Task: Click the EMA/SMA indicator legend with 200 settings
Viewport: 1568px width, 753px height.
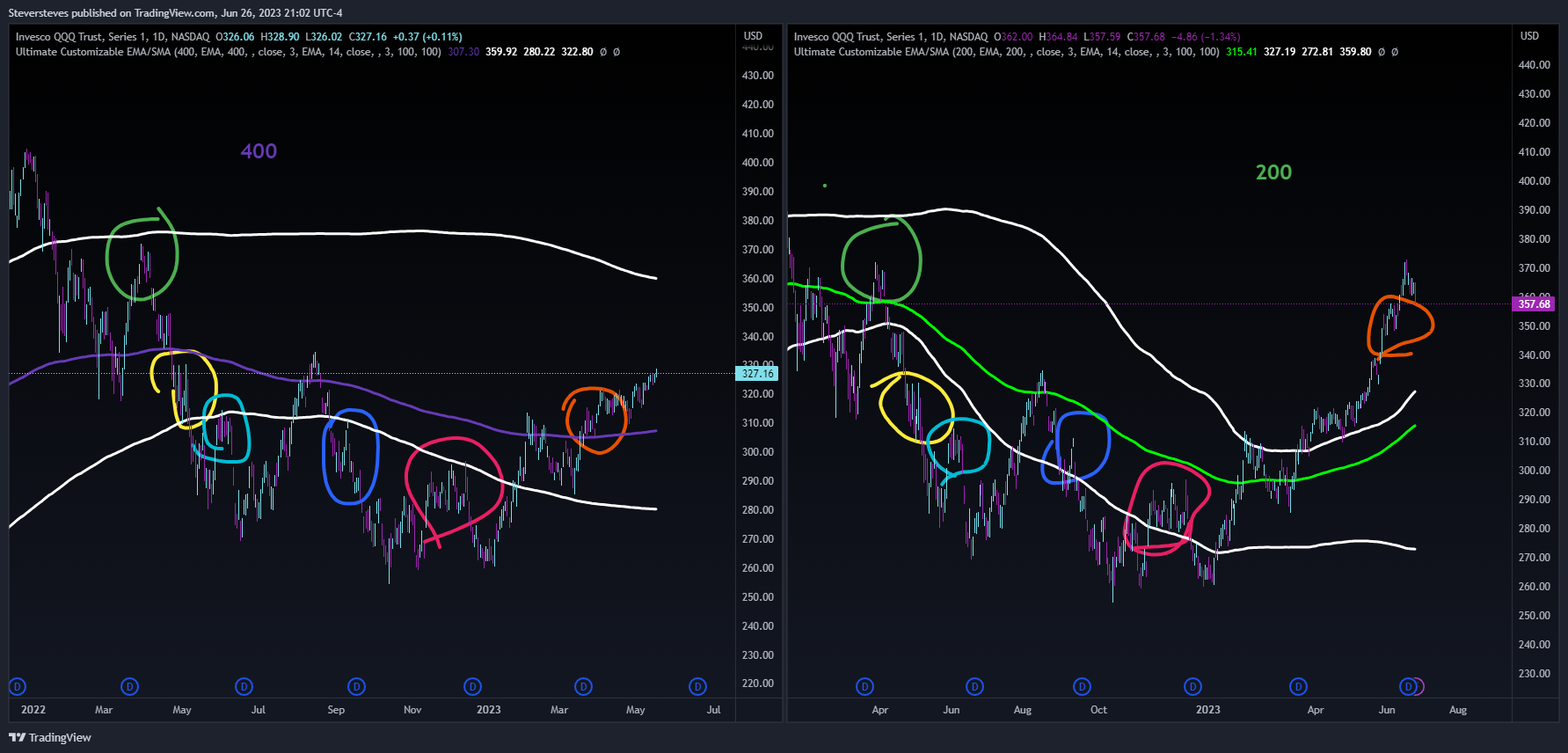Action: pyautogui.click(x=1007, y=52)
